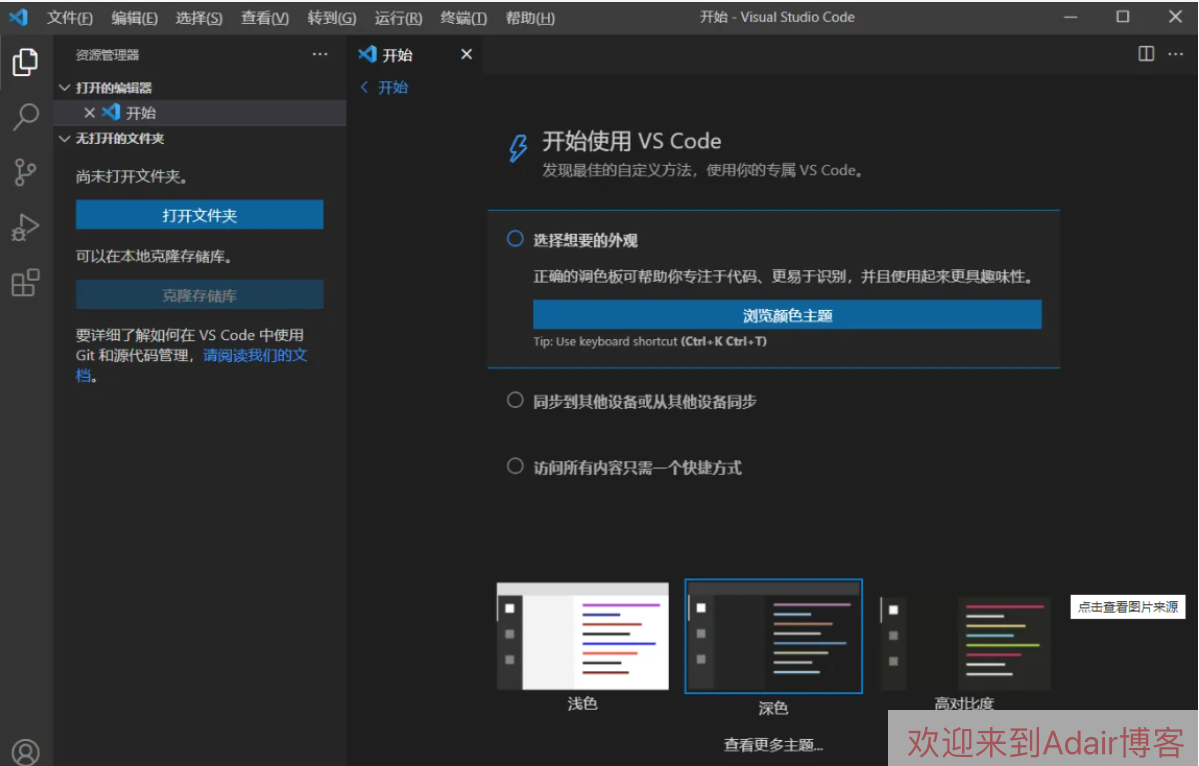The height and width of the screenshot is (766, 1199).
Task: Select the 选择想要的外观 step circle
Action: tap(515, 239)
